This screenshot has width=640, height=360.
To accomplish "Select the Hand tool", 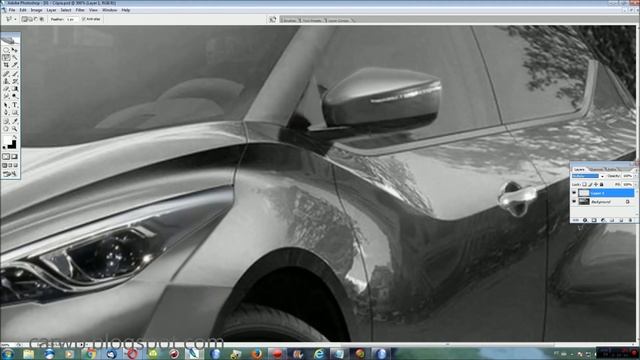I will 6,129.
